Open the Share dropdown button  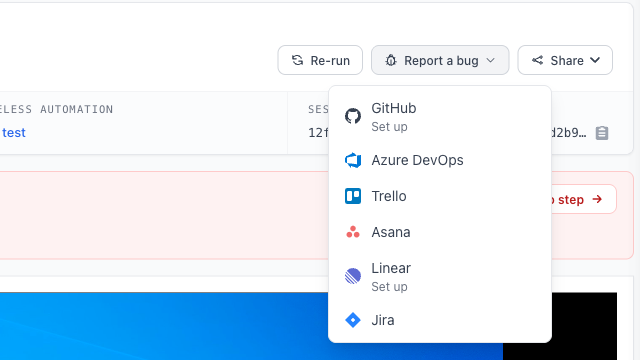pos(565,60)
